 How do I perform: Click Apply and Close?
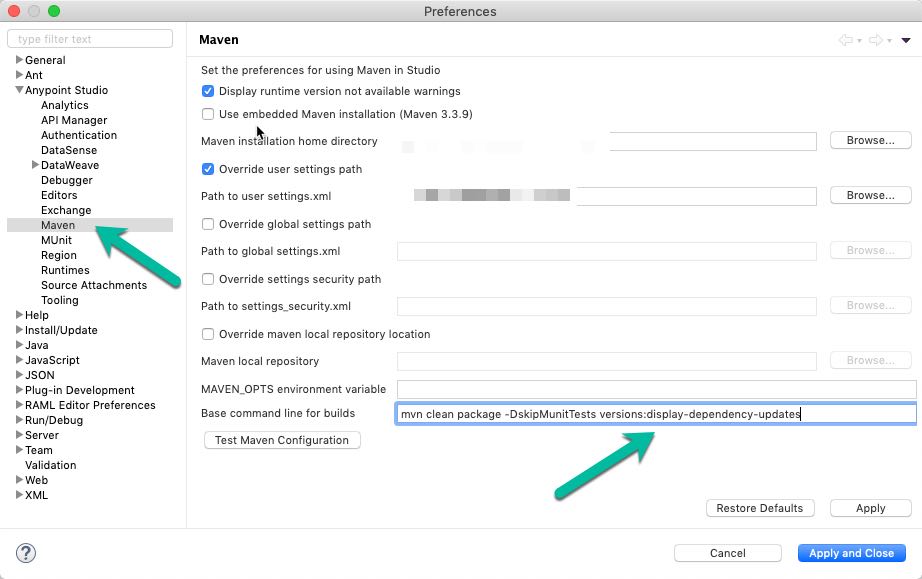[851, 552]
